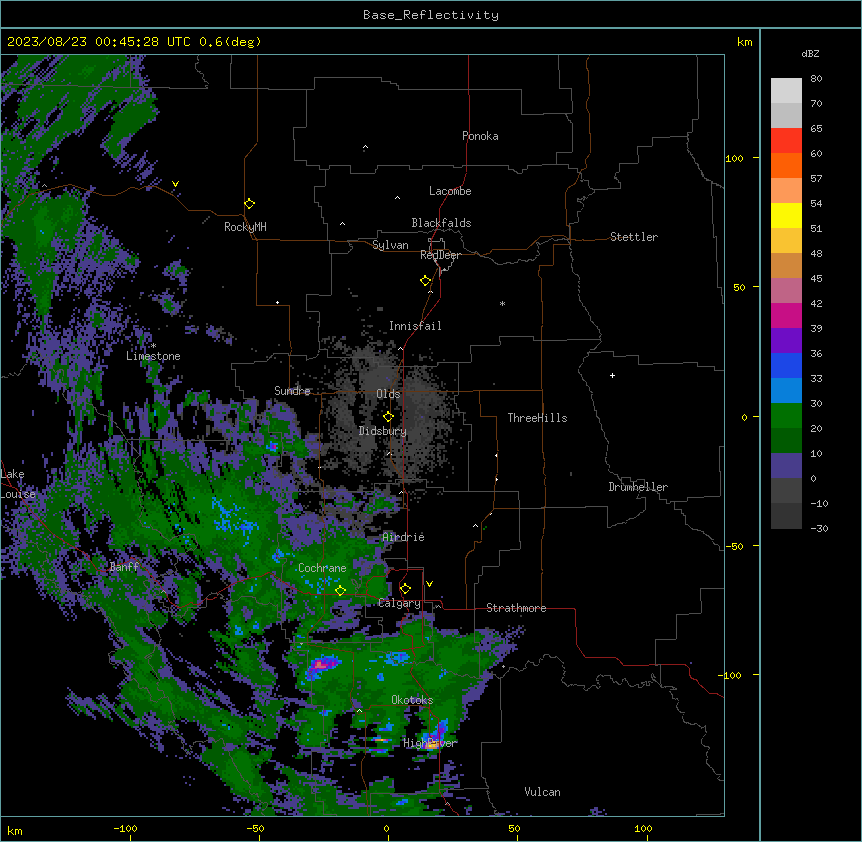Click the white caret marker west of Lacombe

coord(397,197)
